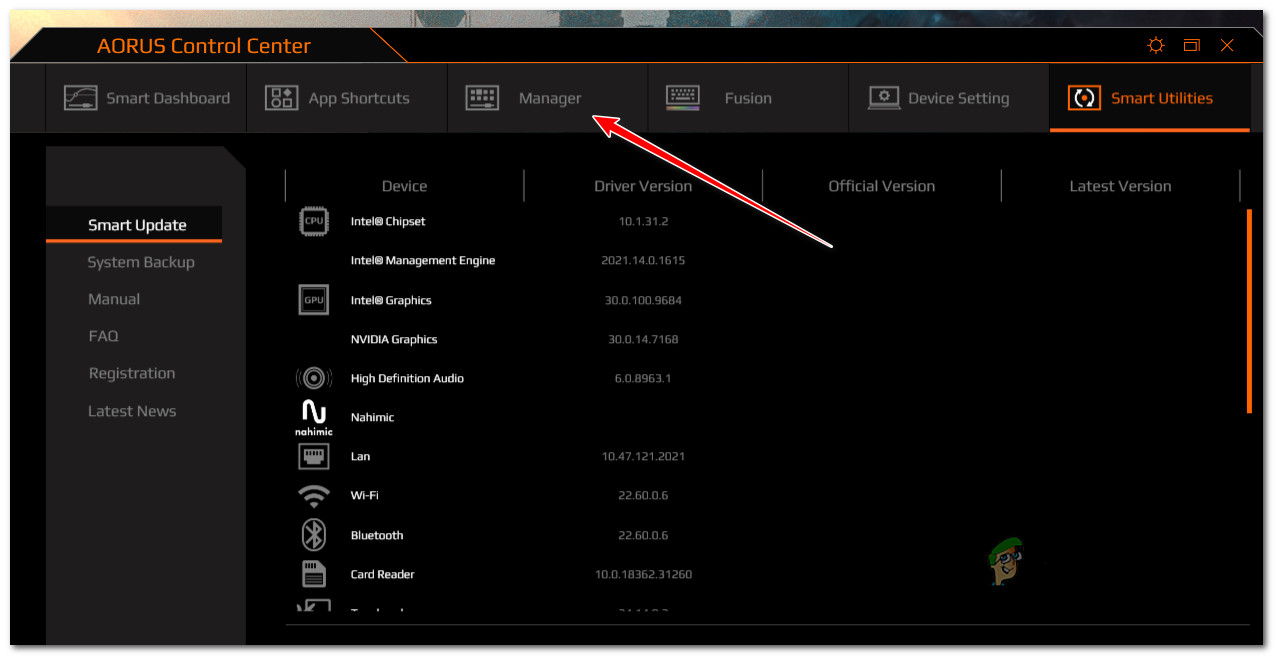Open the App Shortcuts tab
This screenshot has height=656, width=1274.
[x=347, y=98]
